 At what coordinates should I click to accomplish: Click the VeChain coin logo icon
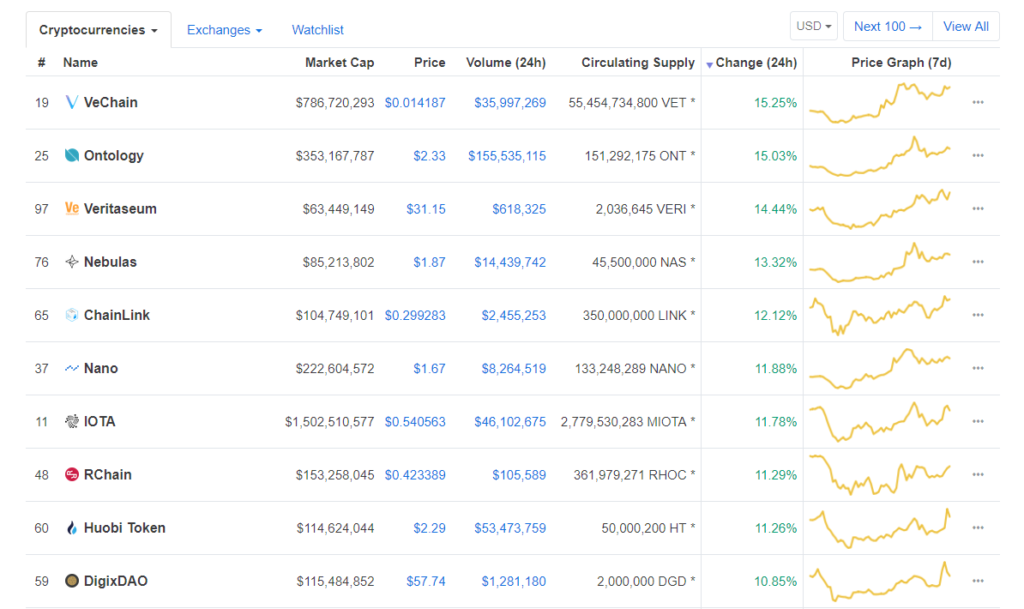(72, 102)
